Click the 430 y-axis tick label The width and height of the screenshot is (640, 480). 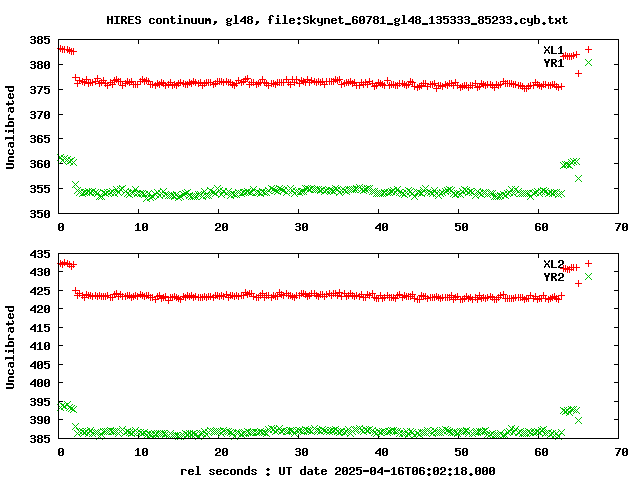pos(40,272)
